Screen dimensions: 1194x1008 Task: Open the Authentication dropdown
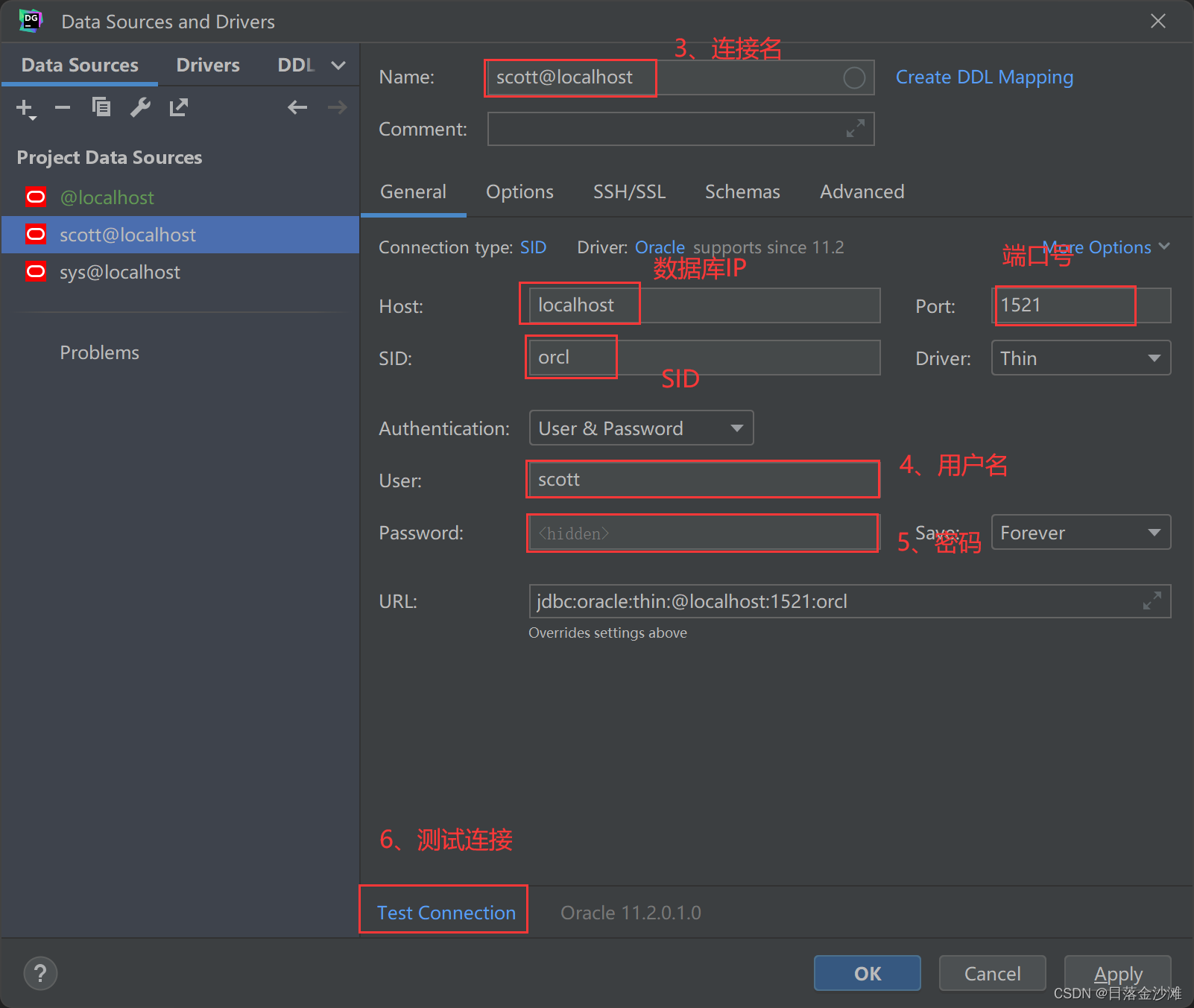tap(641, 428)
